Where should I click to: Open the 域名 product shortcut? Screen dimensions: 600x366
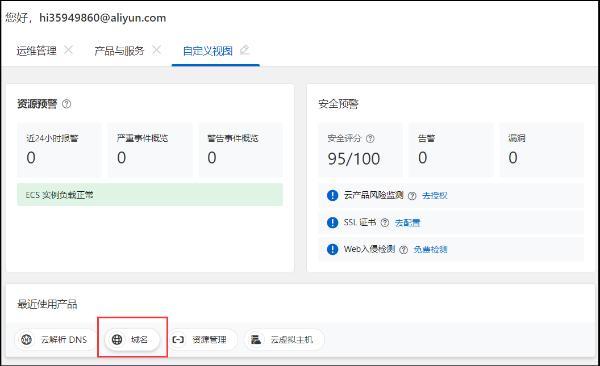click(132, 339)
